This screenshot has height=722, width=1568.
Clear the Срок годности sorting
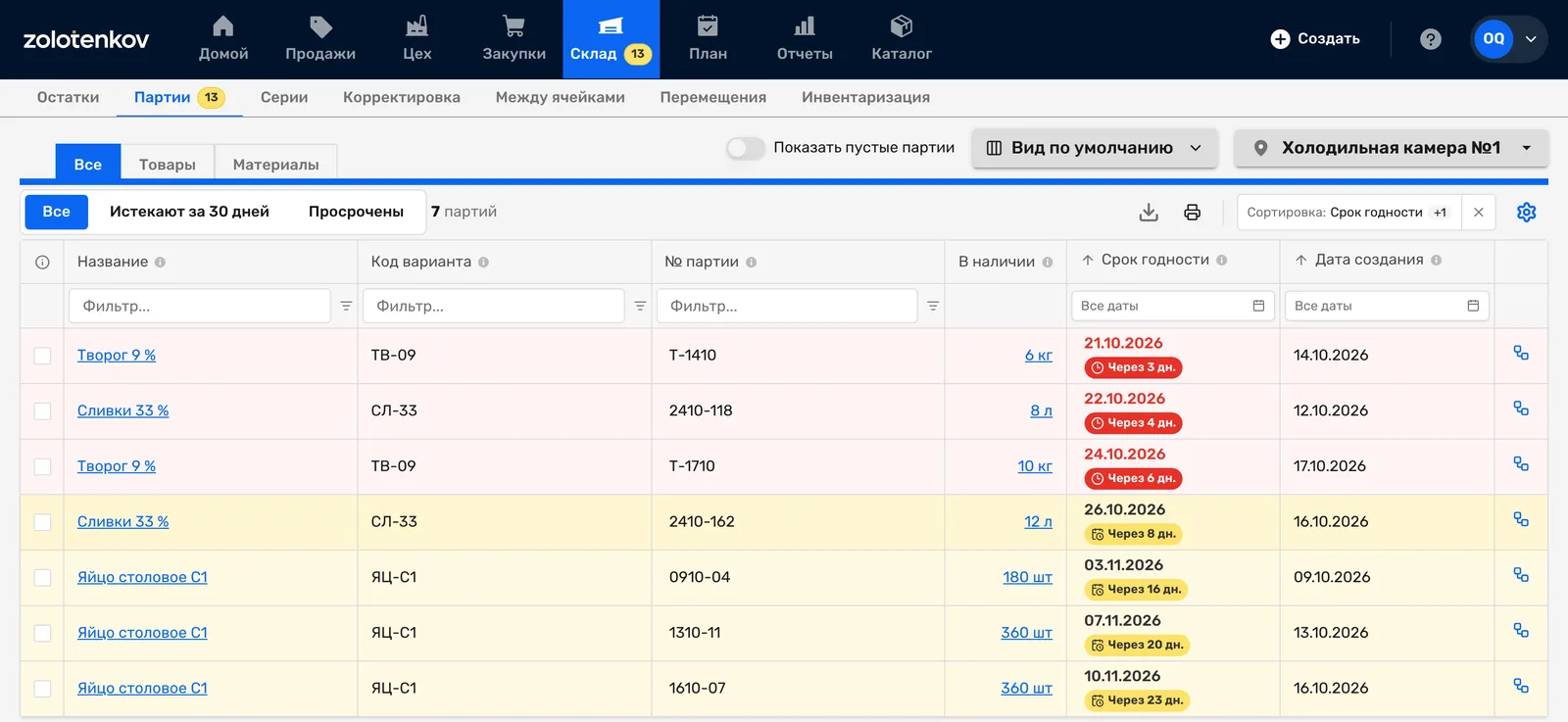click(x=1479, y=213)
